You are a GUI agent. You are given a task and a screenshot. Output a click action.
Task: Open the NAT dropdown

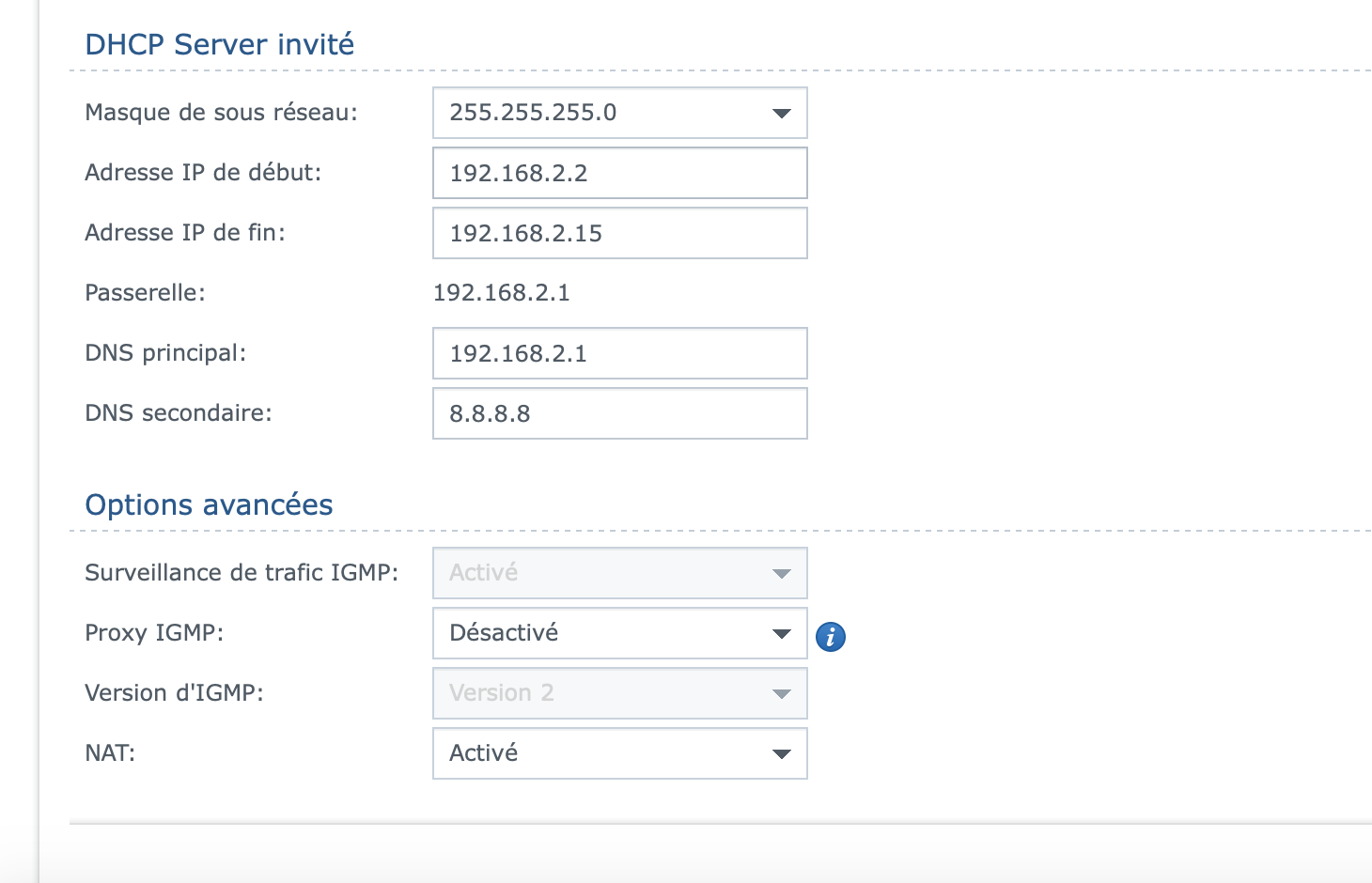pyautogui.click(x=619, y=753)
